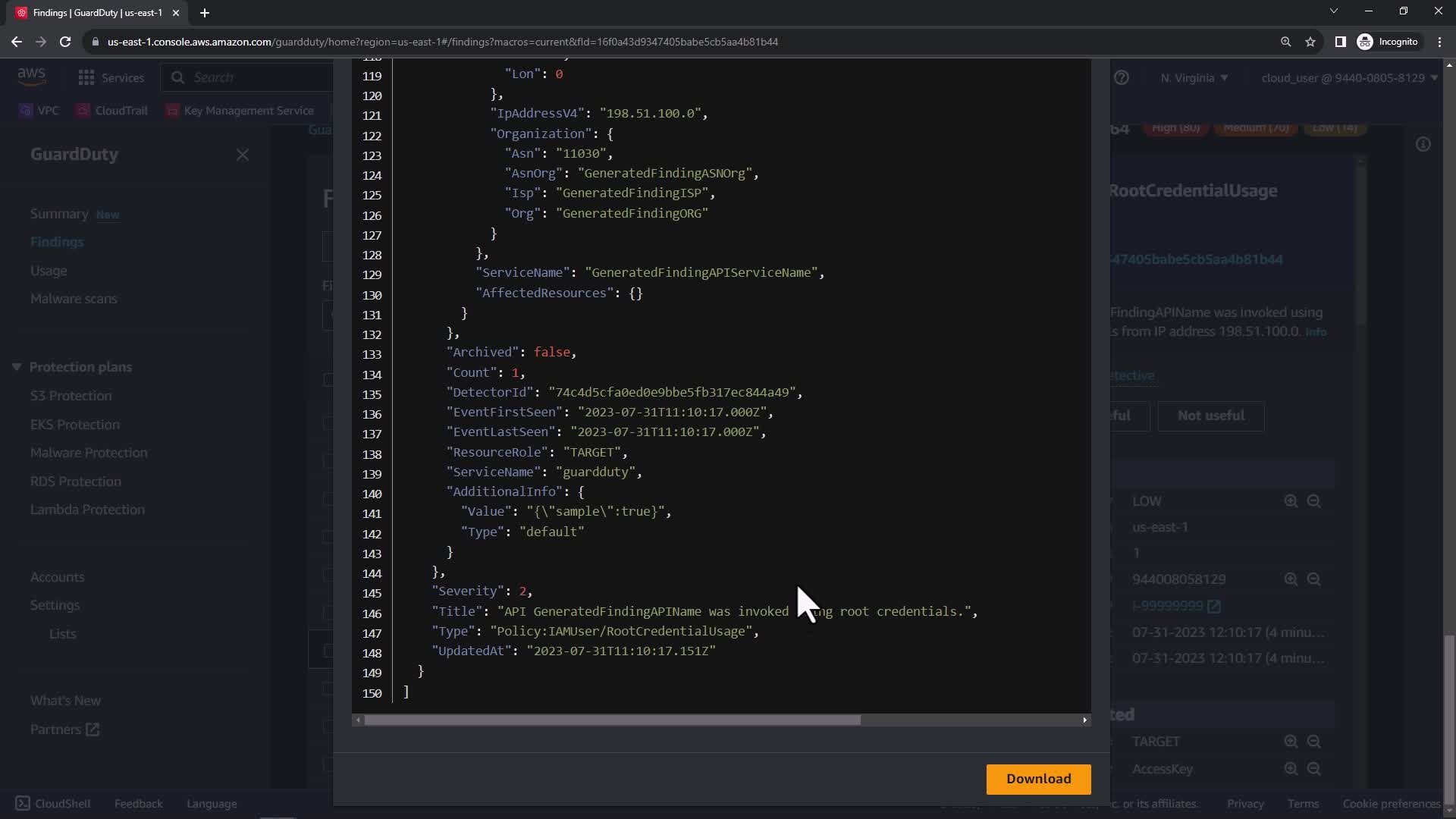Open the CloudTrail shortcut in favorites bar

(x=112, y=111)
